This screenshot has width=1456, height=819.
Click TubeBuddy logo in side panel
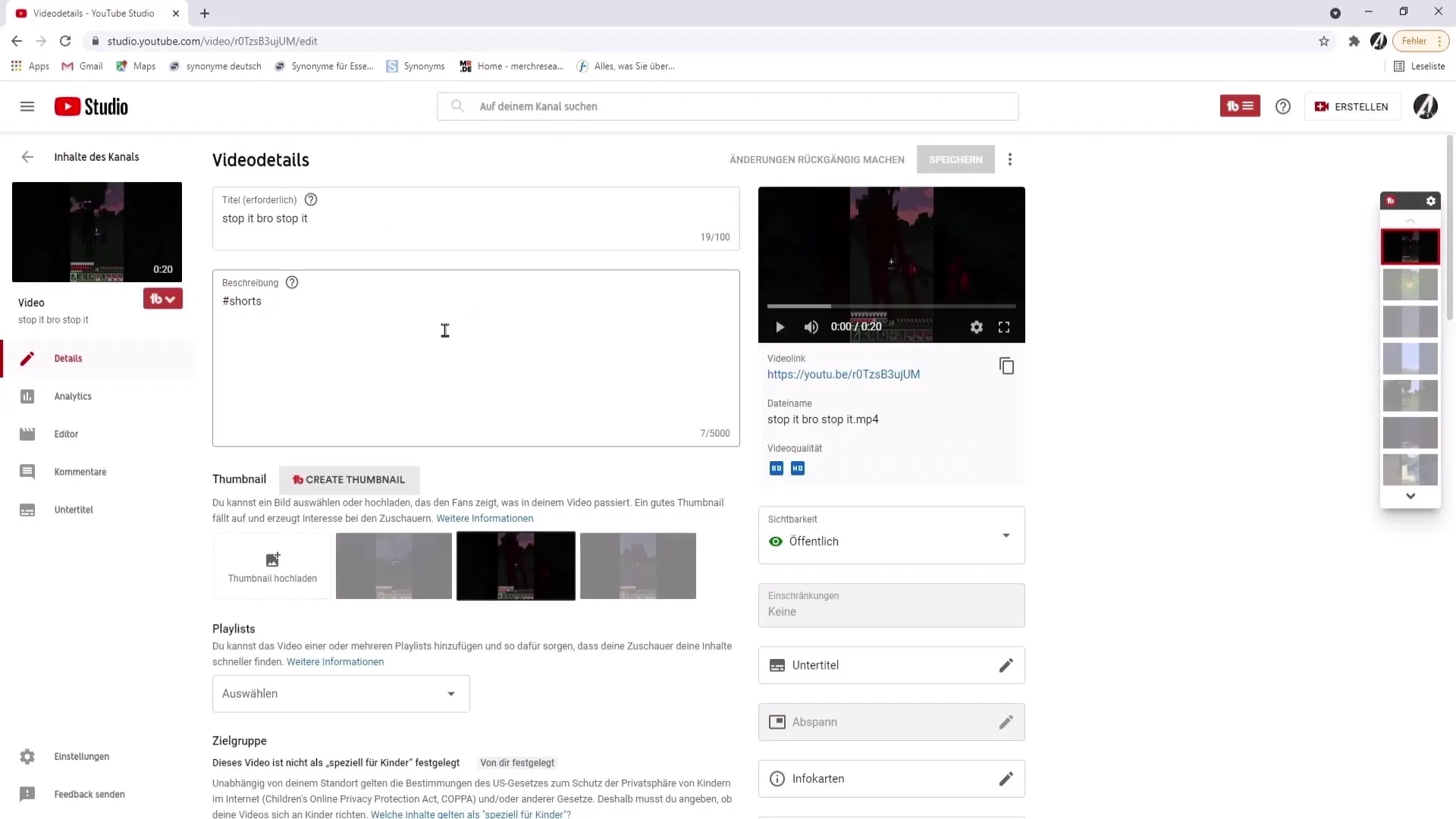point(1390,201)
